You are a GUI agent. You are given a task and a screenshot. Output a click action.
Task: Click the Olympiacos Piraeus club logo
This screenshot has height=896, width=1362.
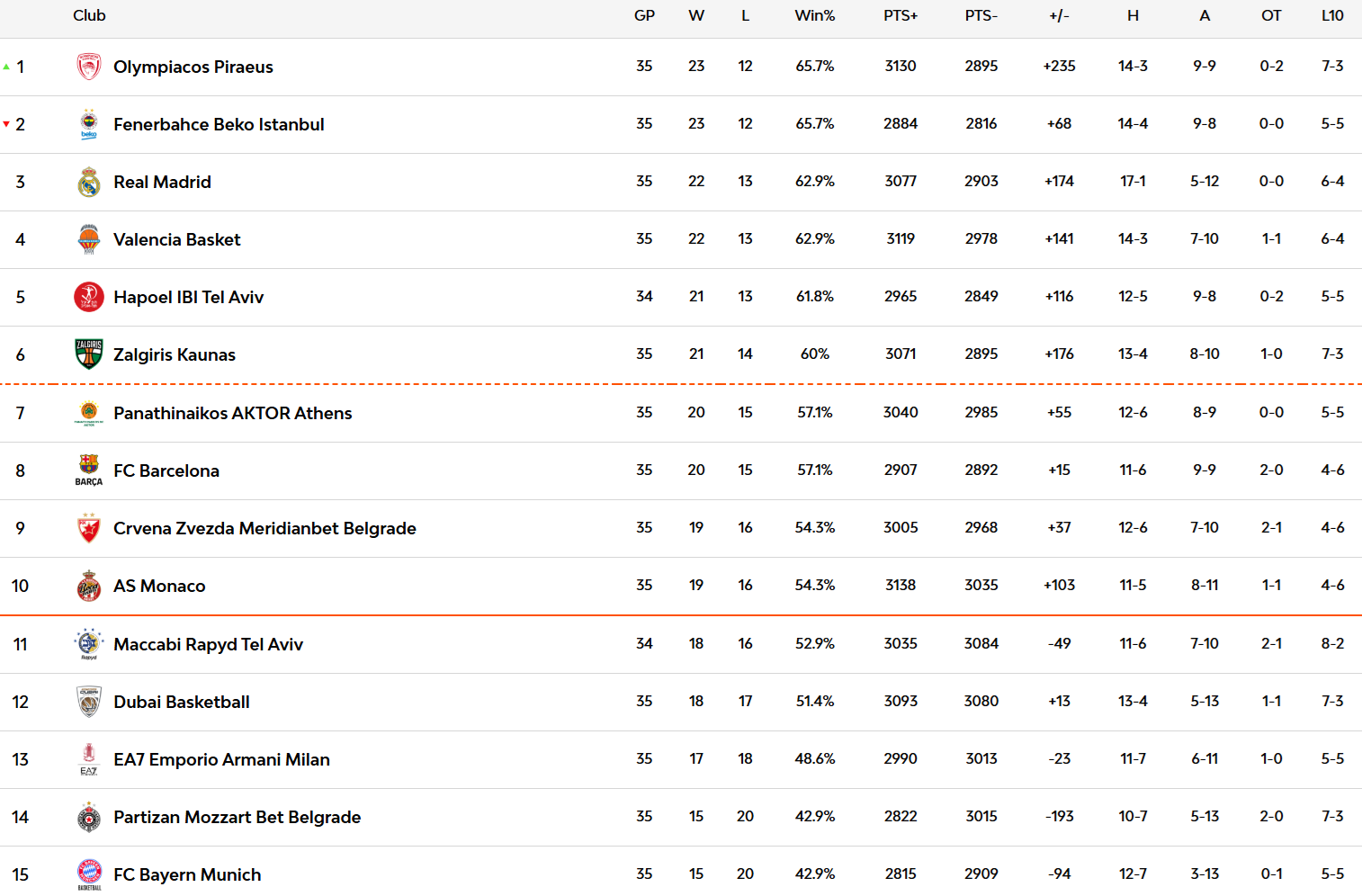[88, 67]
